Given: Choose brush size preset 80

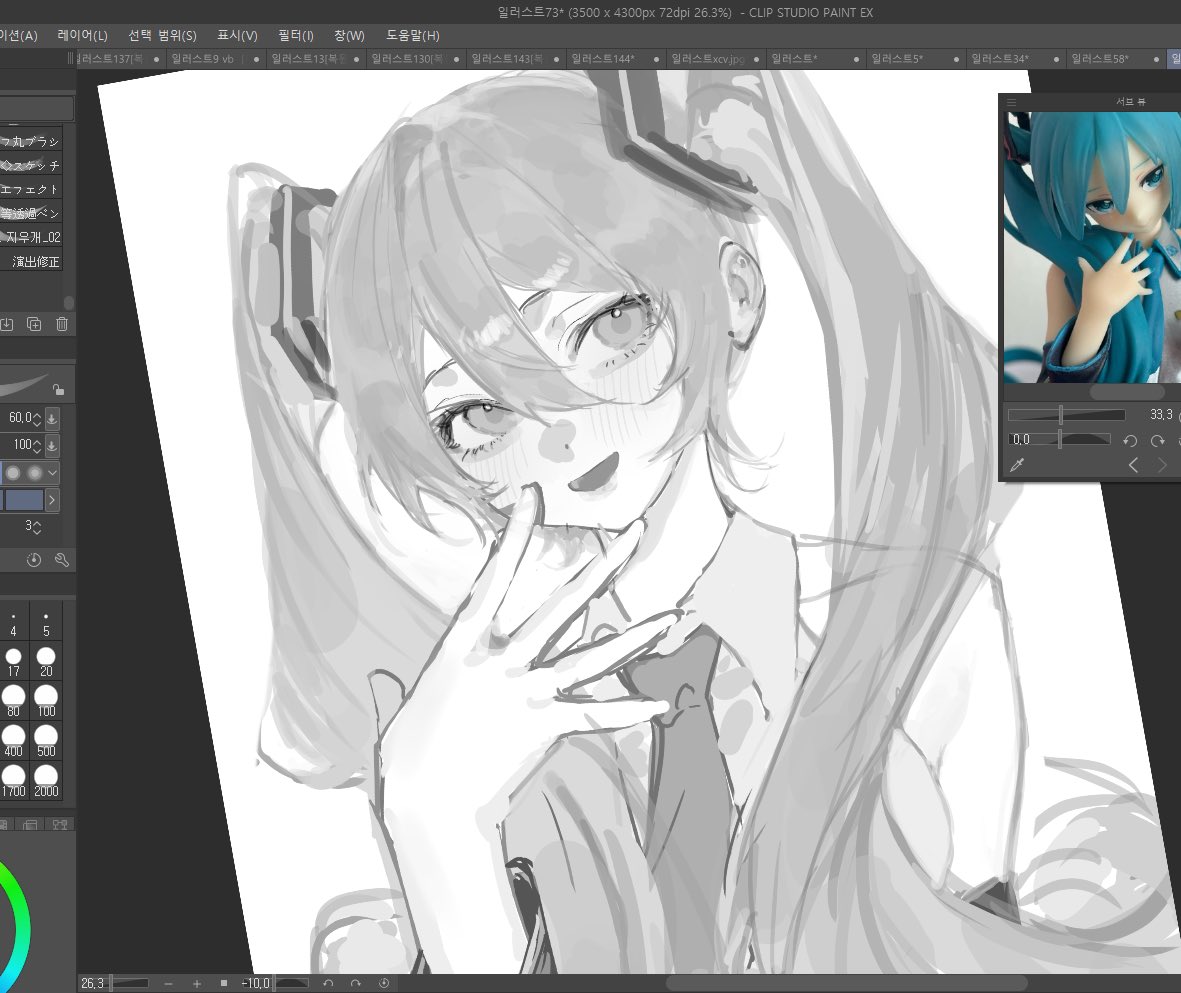Looking at the screenshot, I should point(14,701).
